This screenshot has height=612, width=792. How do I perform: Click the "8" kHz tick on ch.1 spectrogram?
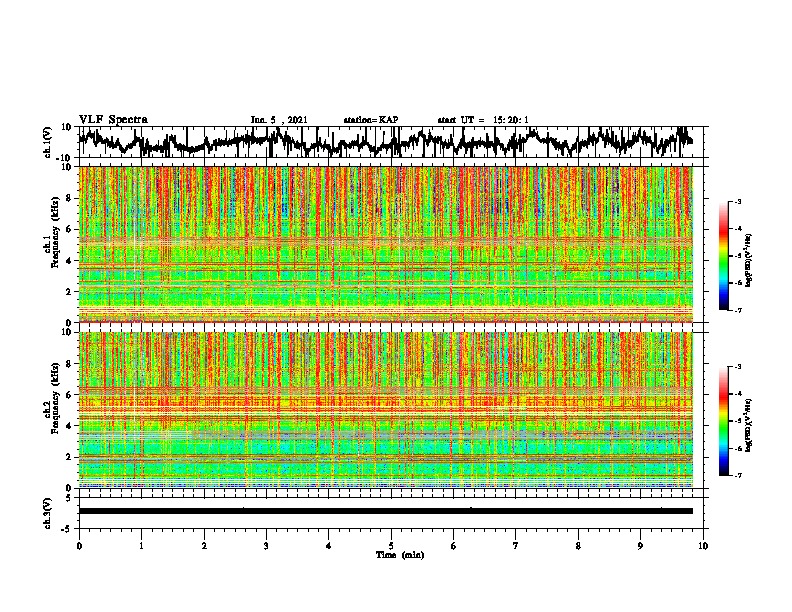point(69,198)
